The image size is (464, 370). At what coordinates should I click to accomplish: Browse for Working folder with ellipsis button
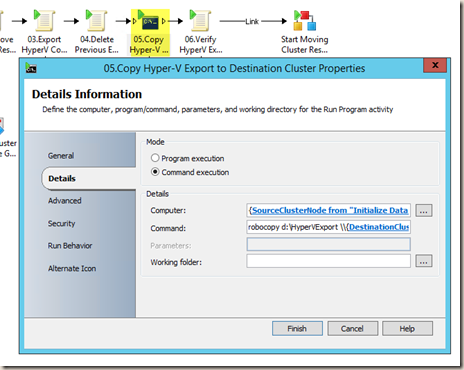(424, 261)
